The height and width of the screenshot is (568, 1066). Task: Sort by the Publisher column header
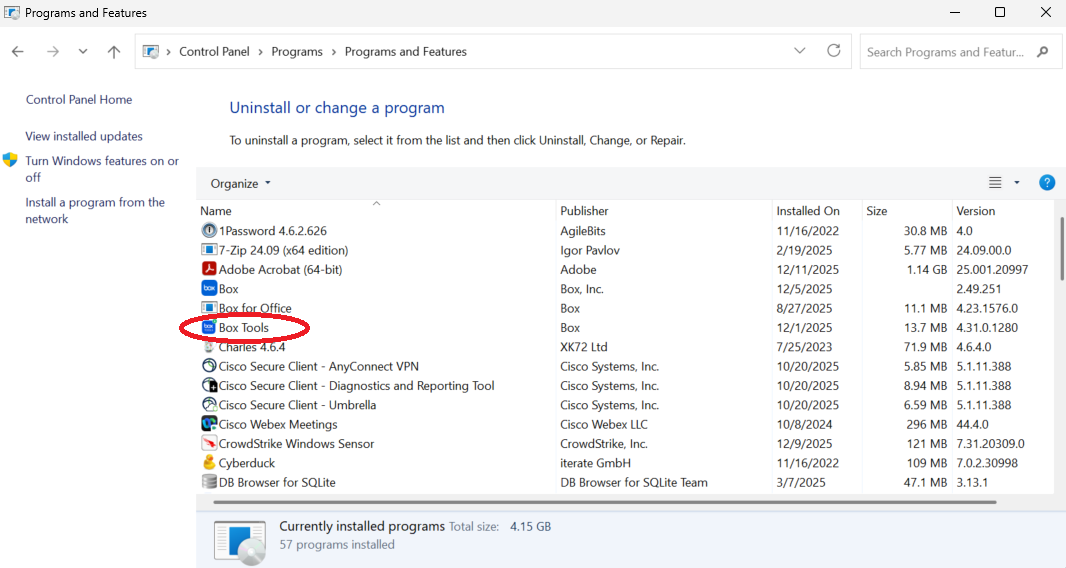(584, 211)
